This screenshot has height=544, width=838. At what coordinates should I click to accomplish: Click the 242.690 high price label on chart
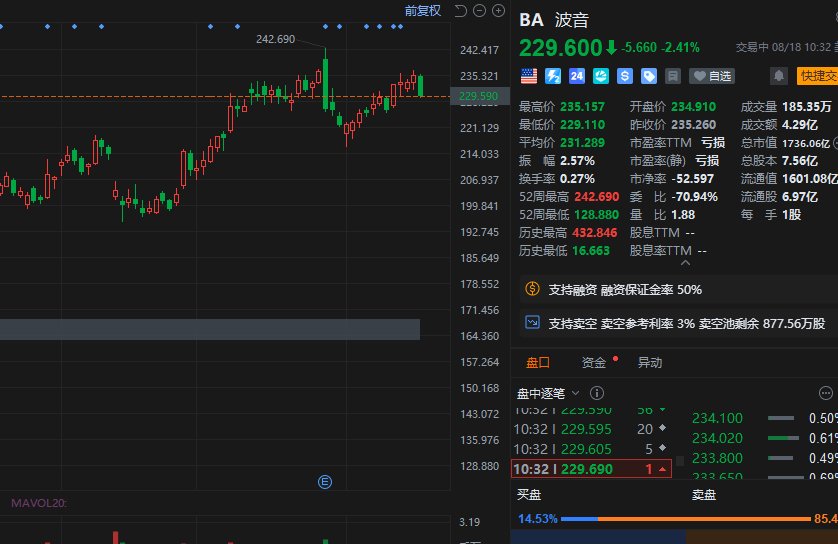click(x=275, y=39)
